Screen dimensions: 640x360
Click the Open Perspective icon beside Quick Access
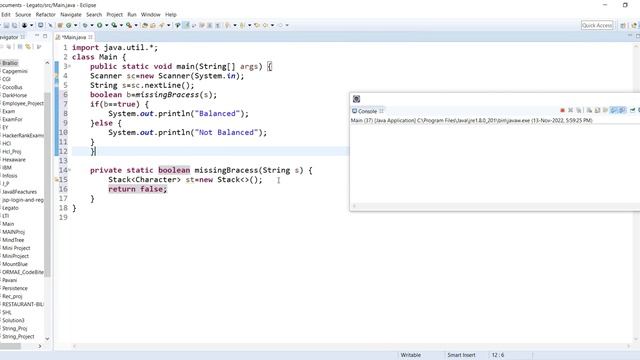point(623,25)
